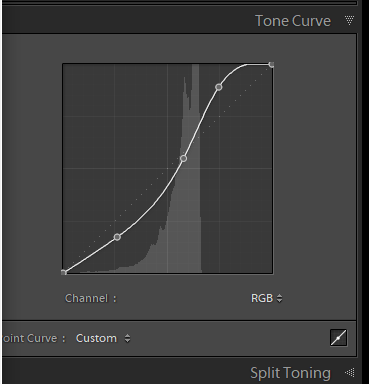Viewport: 369px width, 384px height.
Task: Collapse the Tone Curve panel triangle
Action: coord(349,21)
